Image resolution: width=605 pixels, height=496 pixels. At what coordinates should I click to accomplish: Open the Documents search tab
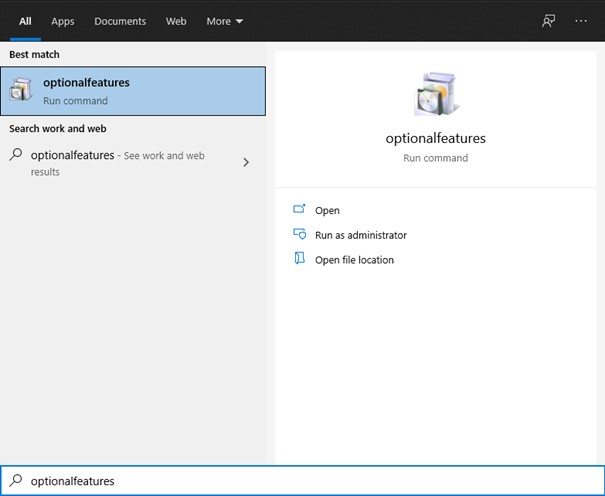pyautogui.click(x=120, y=21)
